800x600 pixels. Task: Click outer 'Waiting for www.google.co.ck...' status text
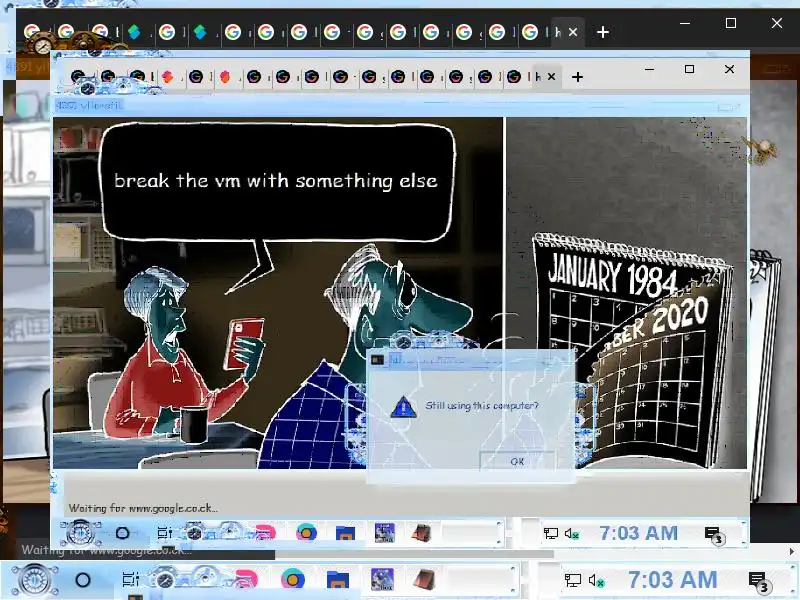107,551
